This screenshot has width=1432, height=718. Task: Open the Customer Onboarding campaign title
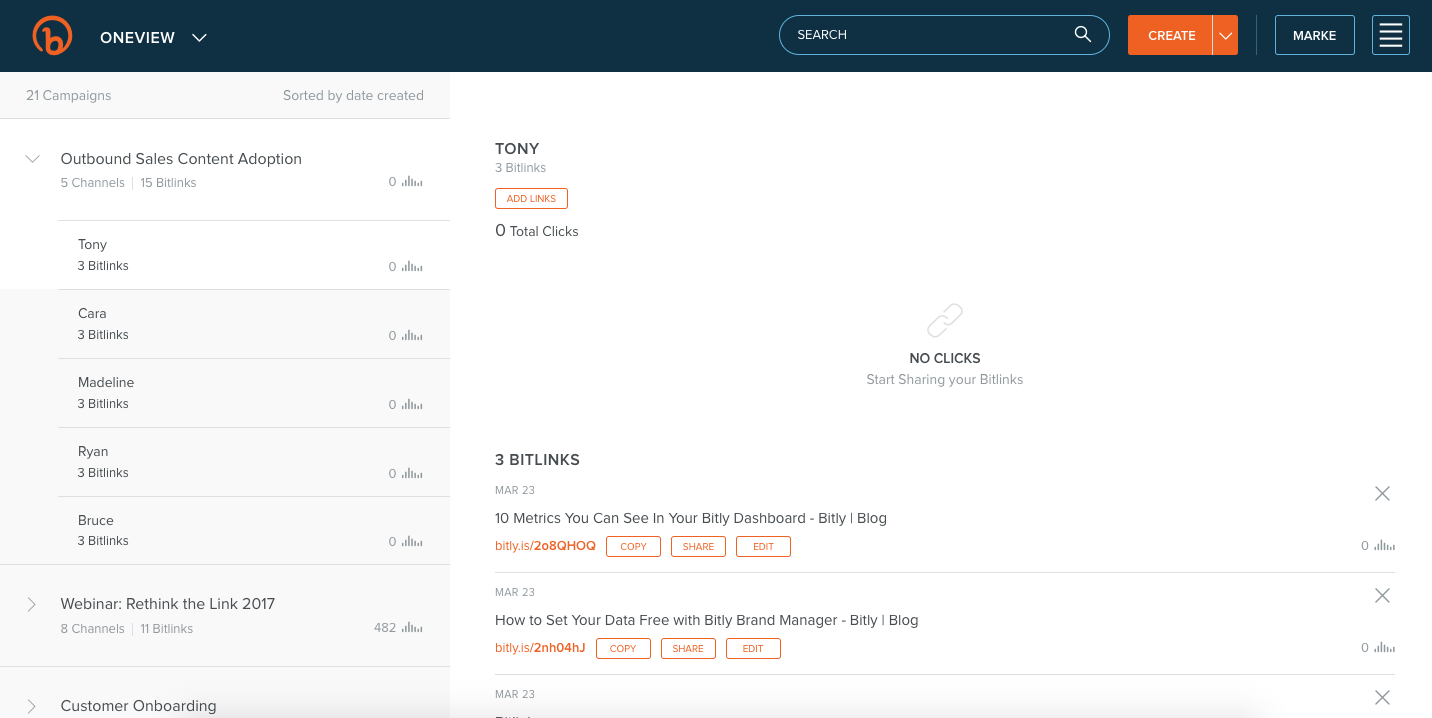(x=139, y=706)
